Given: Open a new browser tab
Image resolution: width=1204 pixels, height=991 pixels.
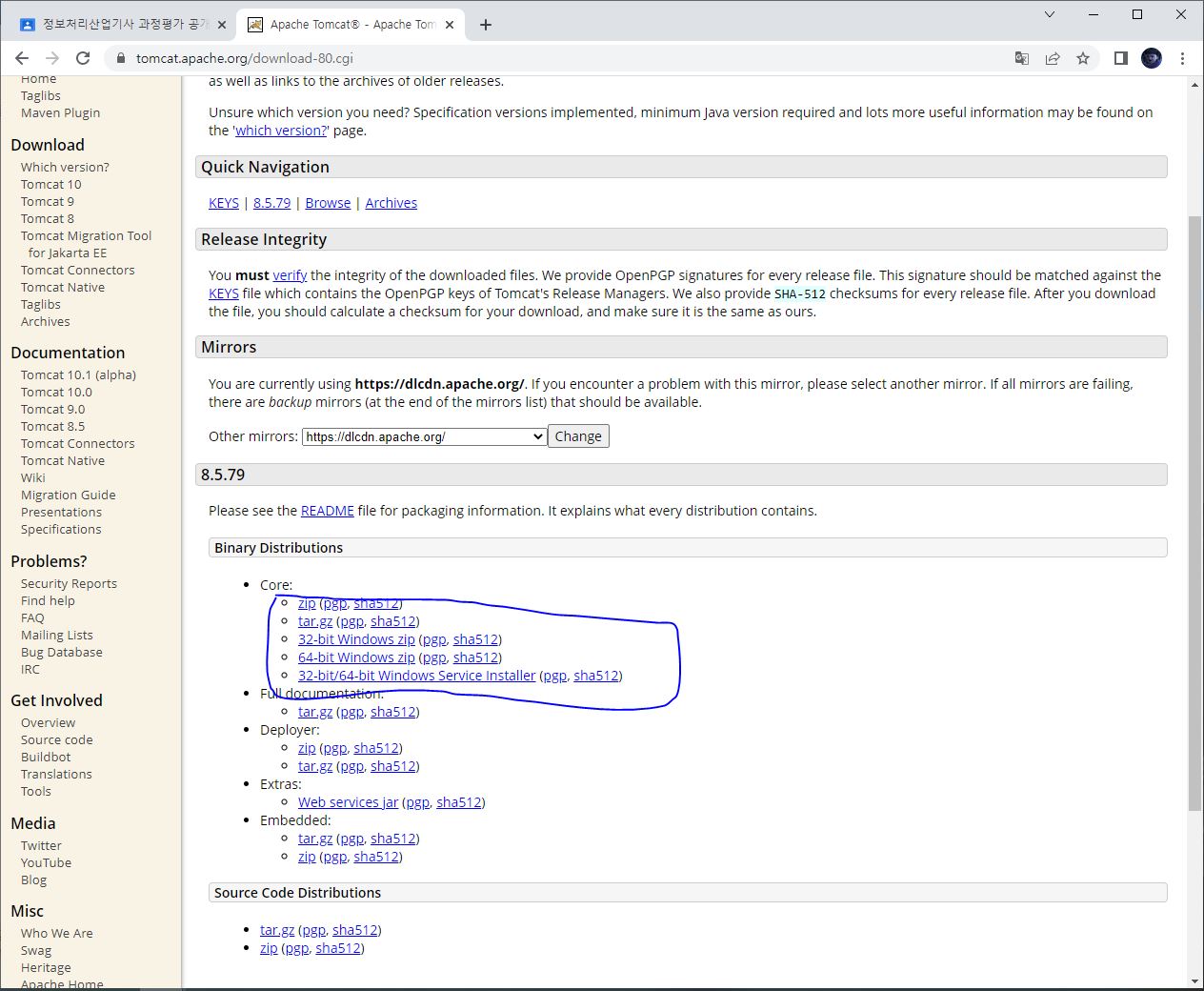Looking at the screenshot, I should 486,24.
